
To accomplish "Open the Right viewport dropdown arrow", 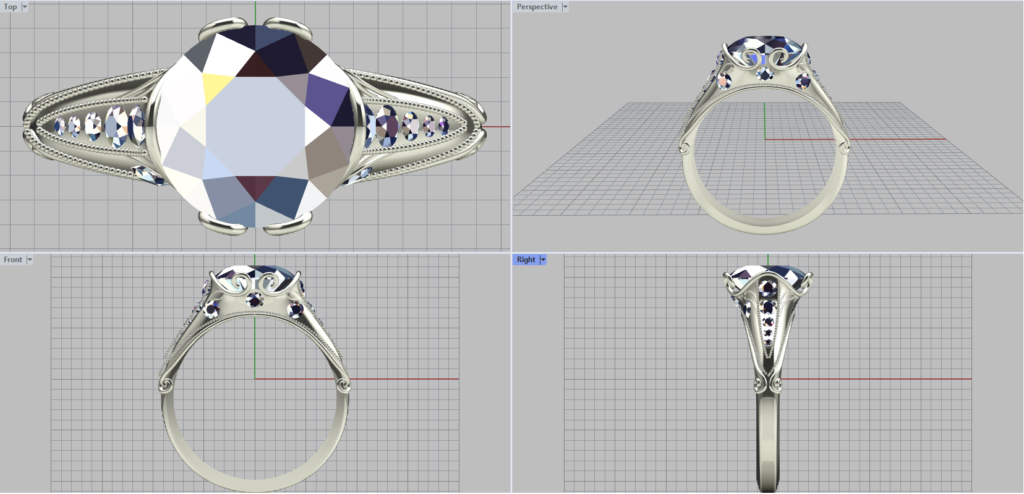I will (x=543, y=260).
